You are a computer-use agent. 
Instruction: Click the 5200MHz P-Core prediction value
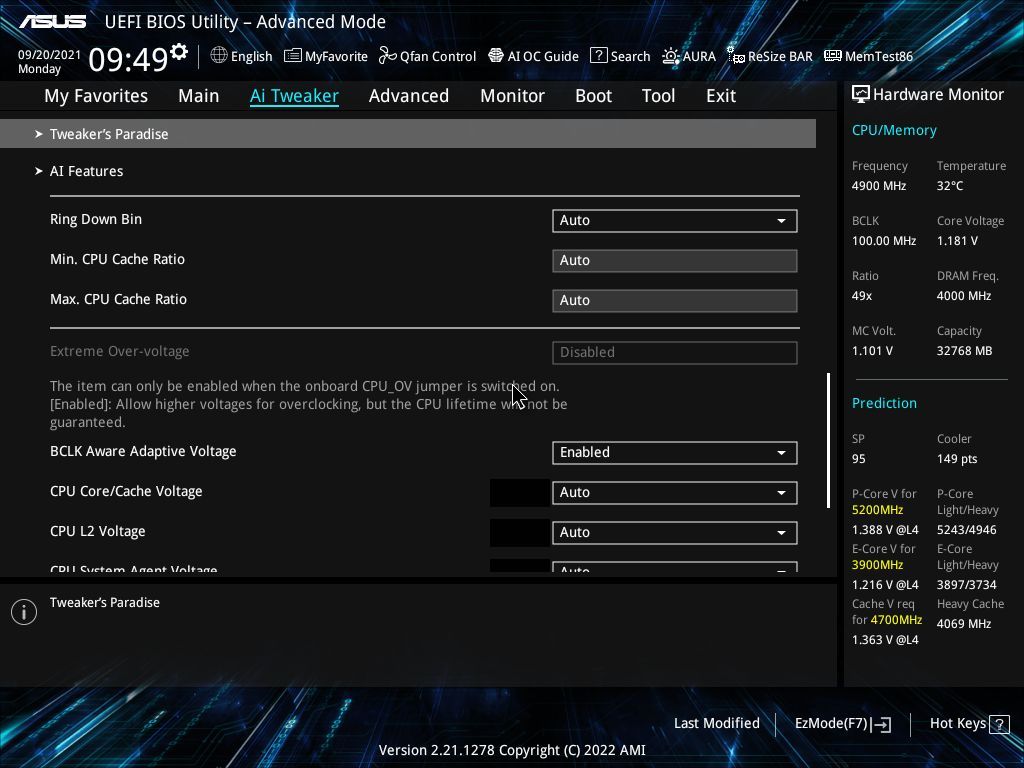[x=877, y=510]
